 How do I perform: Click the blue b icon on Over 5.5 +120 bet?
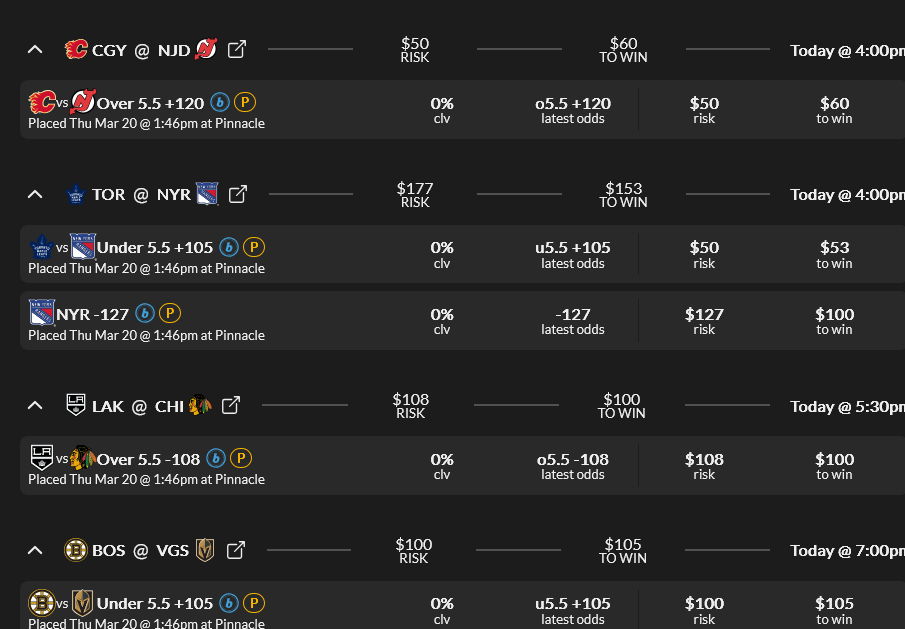coord(220,102)
